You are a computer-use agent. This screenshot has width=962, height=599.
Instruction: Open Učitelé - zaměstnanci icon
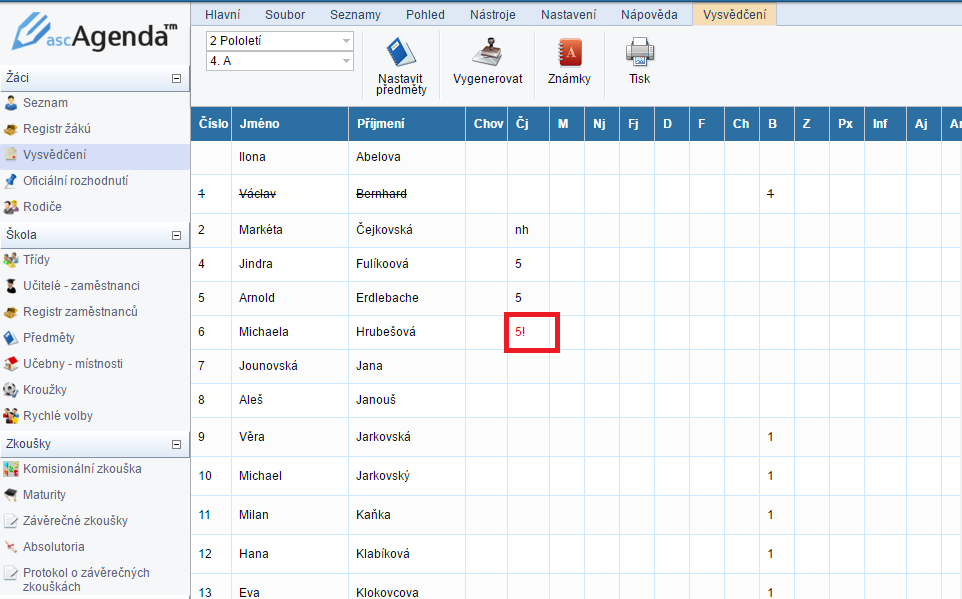tap(10, 286)
